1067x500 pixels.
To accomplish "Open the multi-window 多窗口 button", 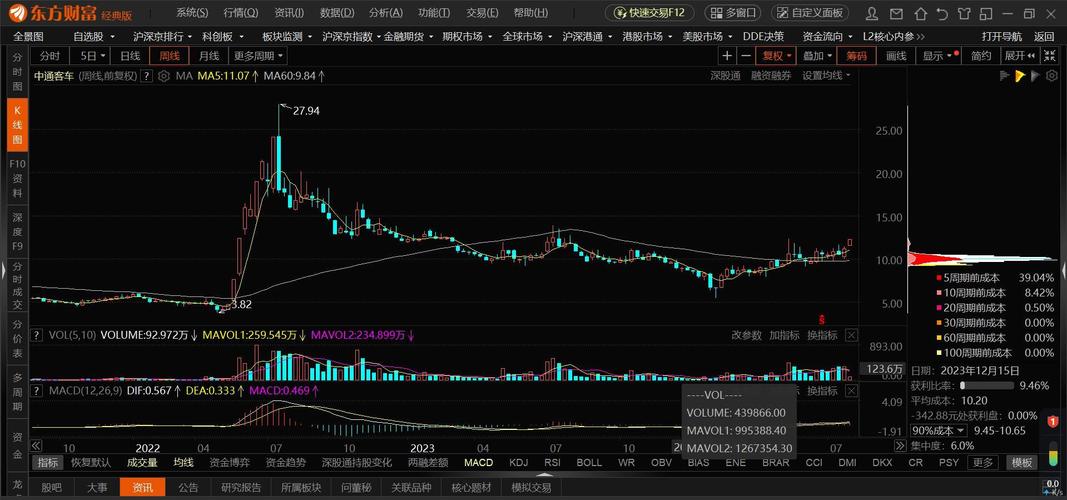I will (733, 12).
